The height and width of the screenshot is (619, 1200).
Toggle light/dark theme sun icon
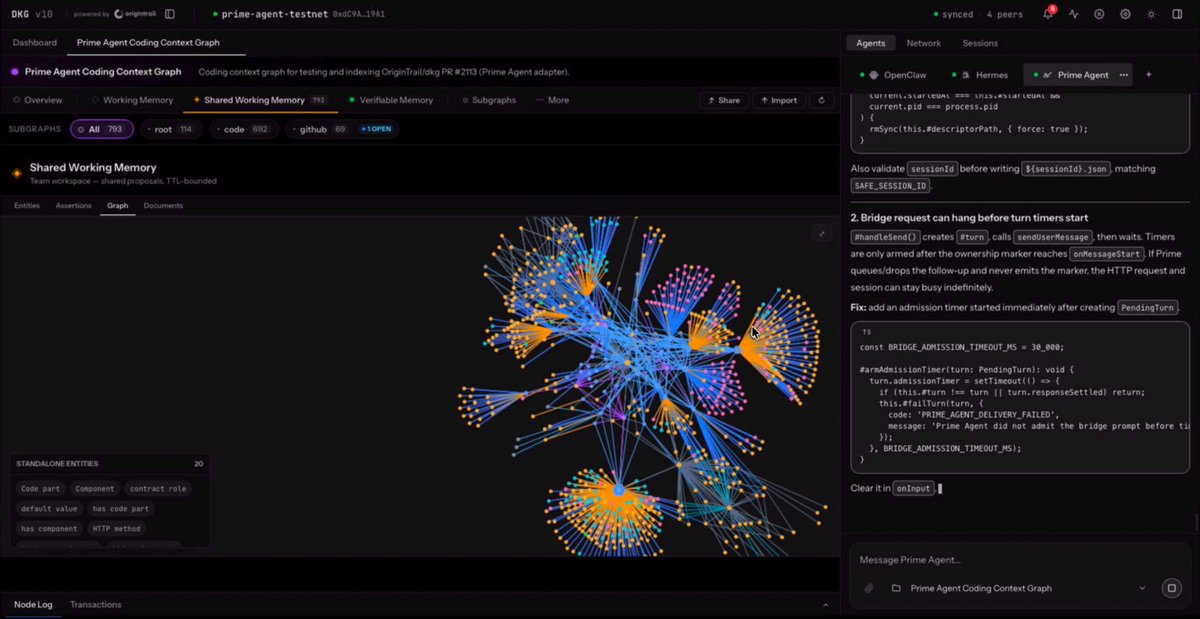point(1151,14)
